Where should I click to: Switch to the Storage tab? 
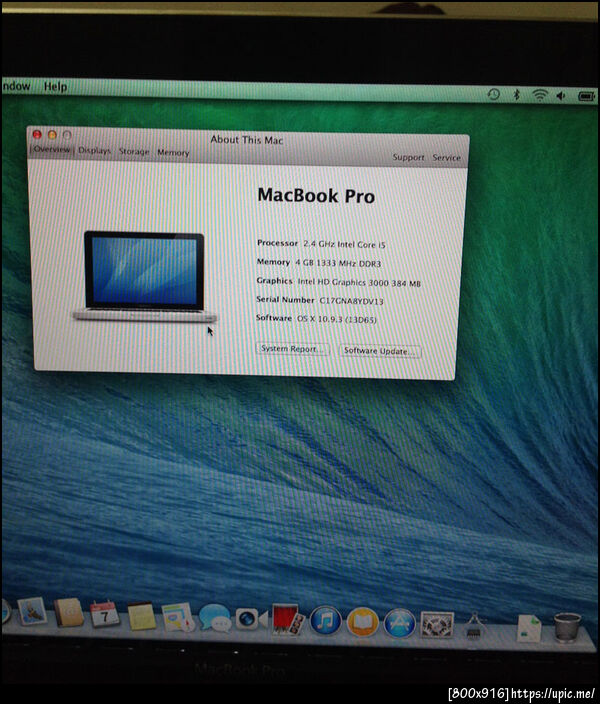(134, 151)
